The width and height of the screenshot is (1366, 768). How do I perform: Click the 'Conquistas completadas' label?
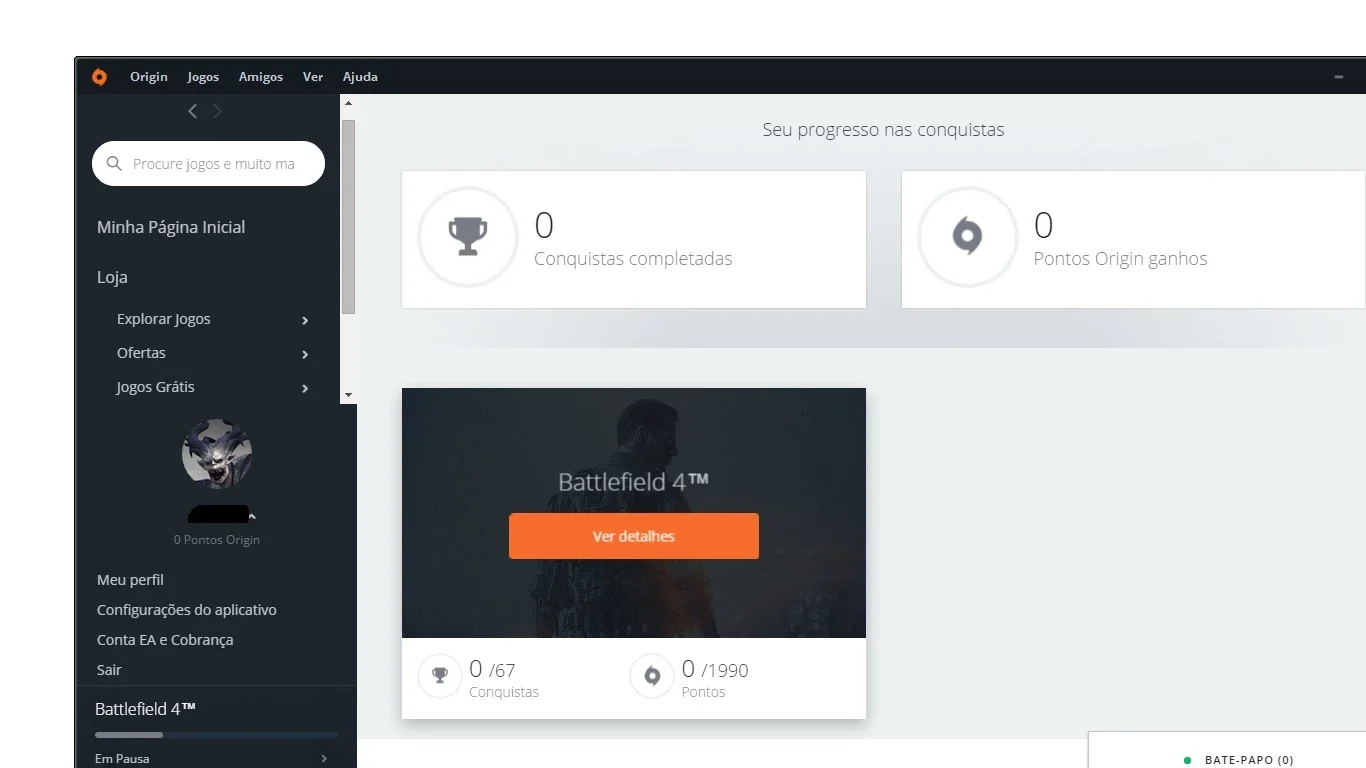pos(633,259)
